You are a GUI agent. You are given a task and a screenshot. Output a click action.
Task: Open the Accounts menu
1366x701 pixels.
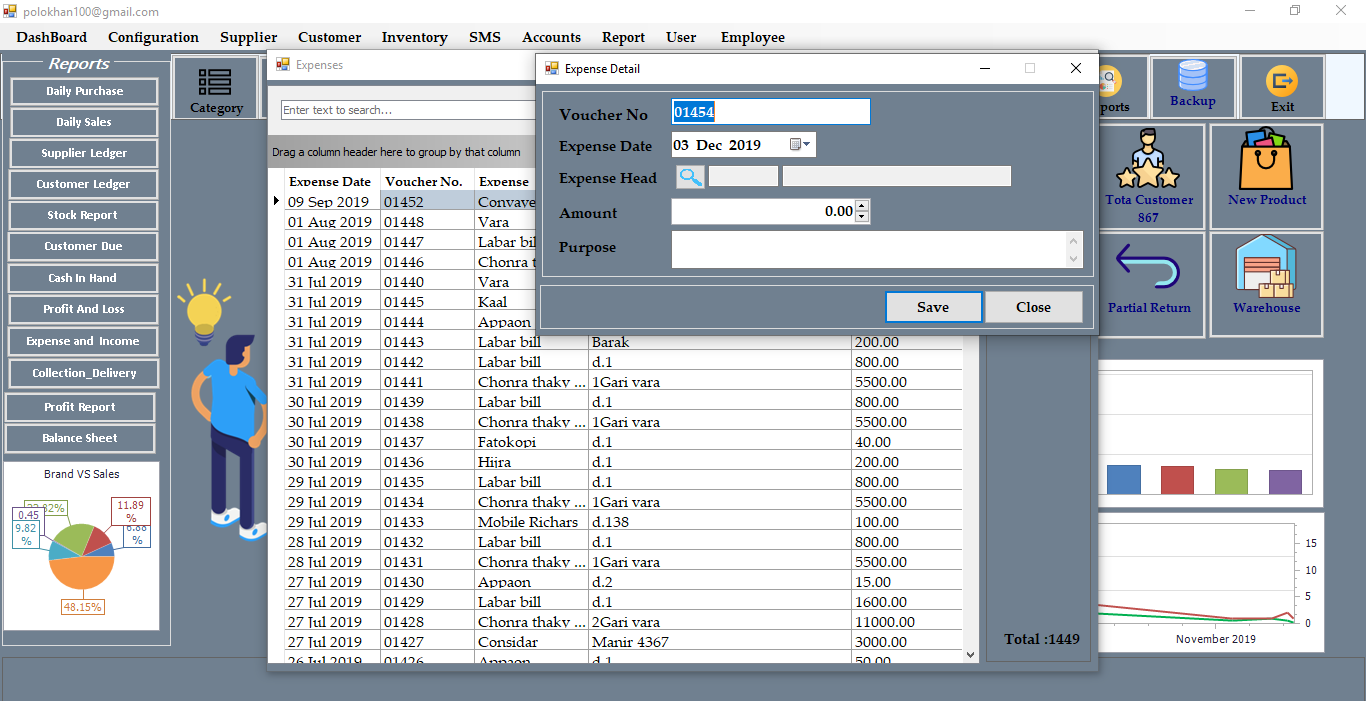click(x=551, y=37)
